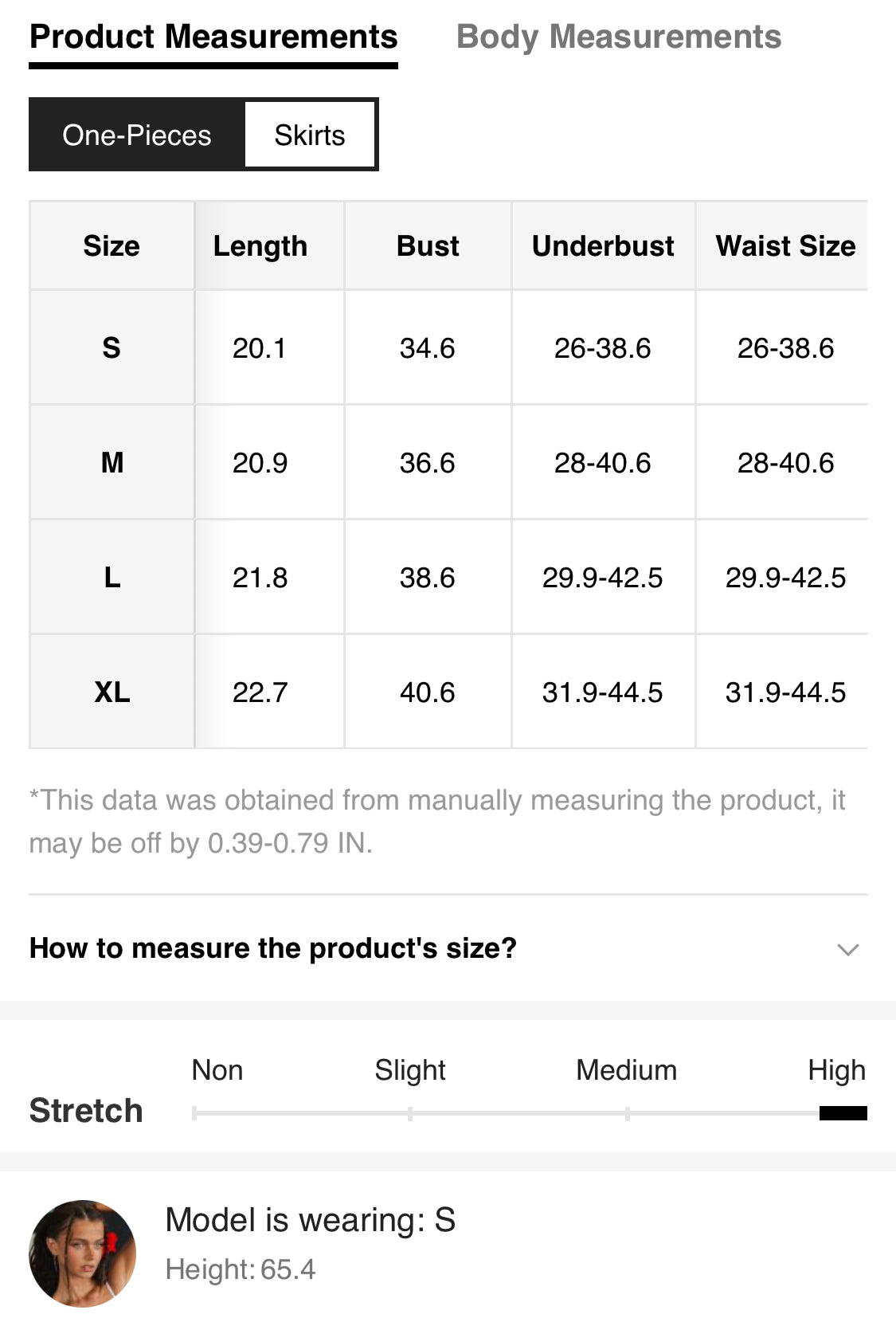Click the Medium stretch marker on the scale
Image resolution: width=896 pixels, height=1322 pixels.
click(x=628, y=1113)
